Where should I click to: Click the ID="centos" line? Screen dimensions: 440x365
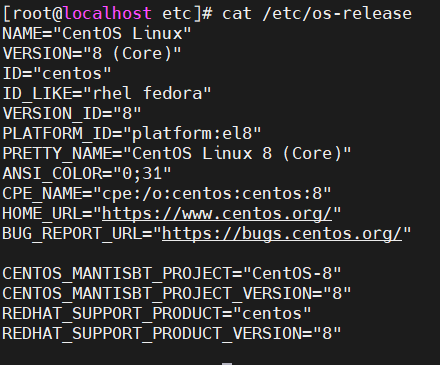tap(57, 74)
